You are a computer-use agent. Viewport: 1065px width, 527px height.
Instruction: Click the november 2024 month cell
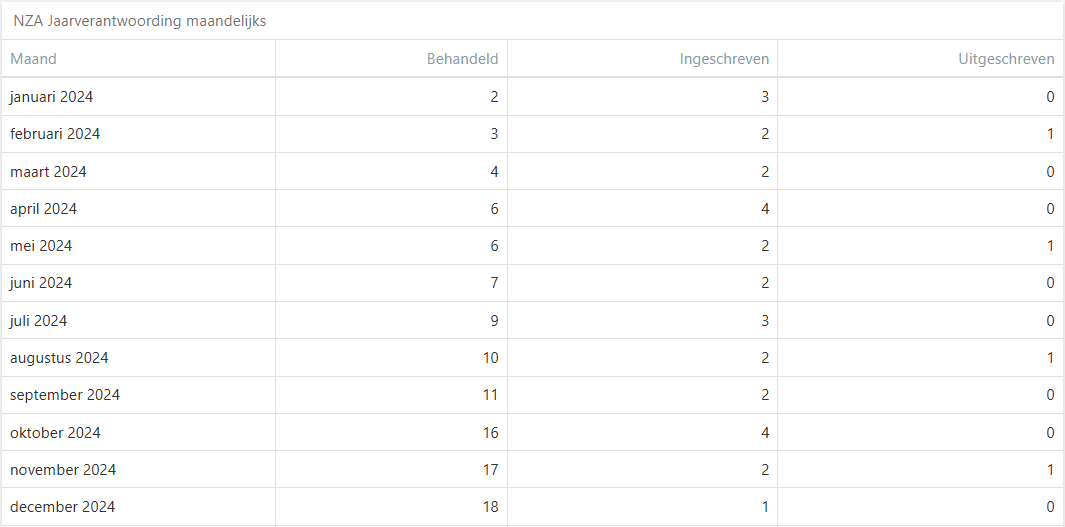click(64, 470)
